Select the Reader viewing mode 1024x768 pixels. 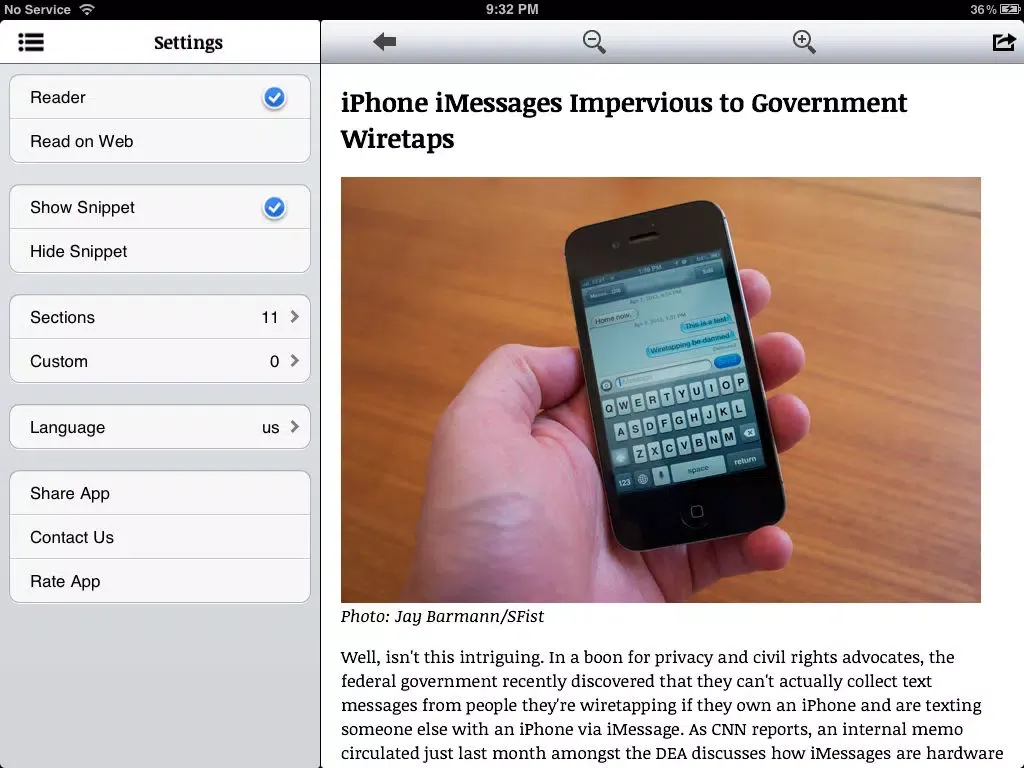coord(160,97)
